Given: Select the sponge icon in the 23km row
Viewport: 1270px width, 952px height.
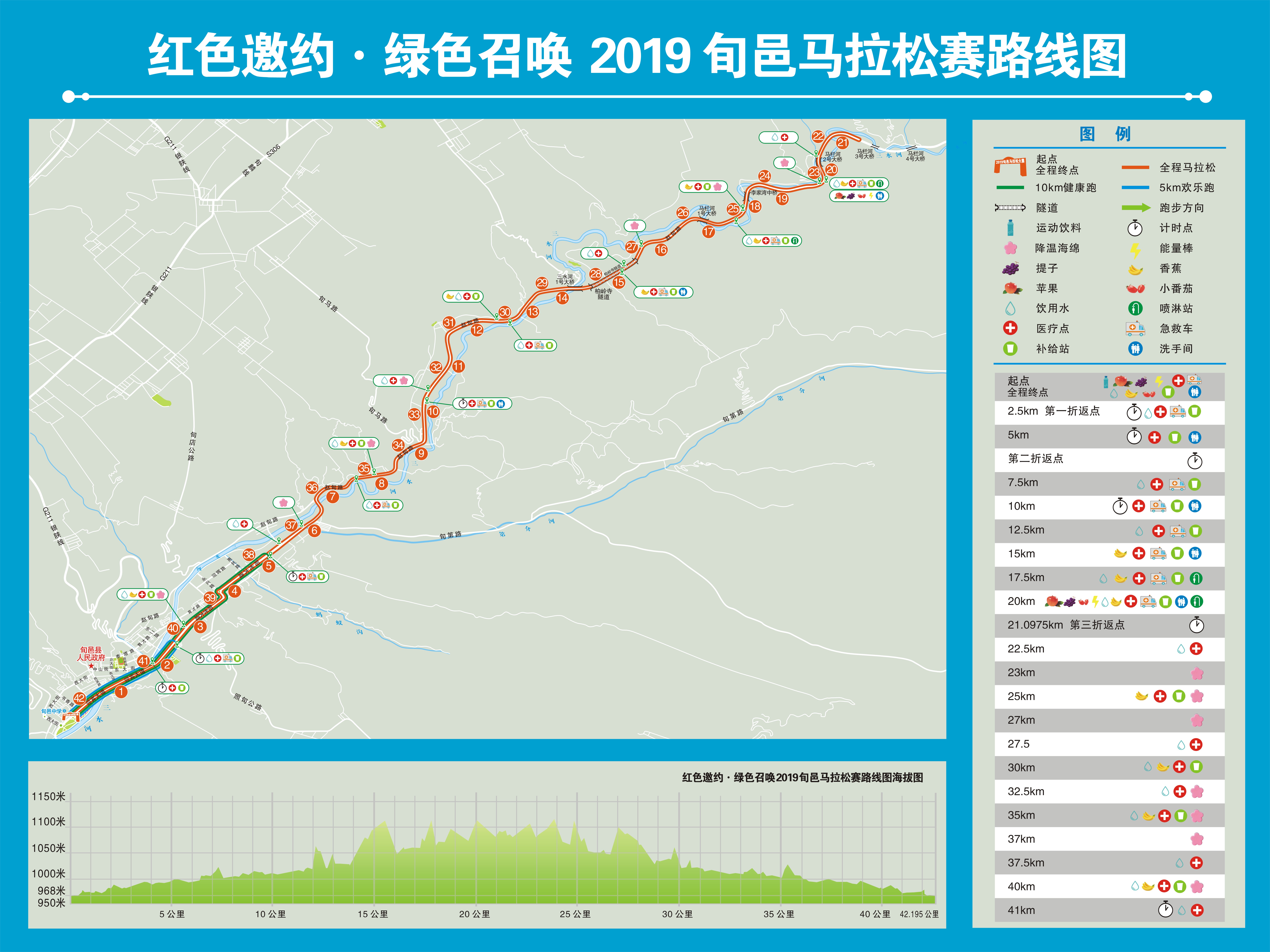Looking at the screenshot, I should [1197, 673].
